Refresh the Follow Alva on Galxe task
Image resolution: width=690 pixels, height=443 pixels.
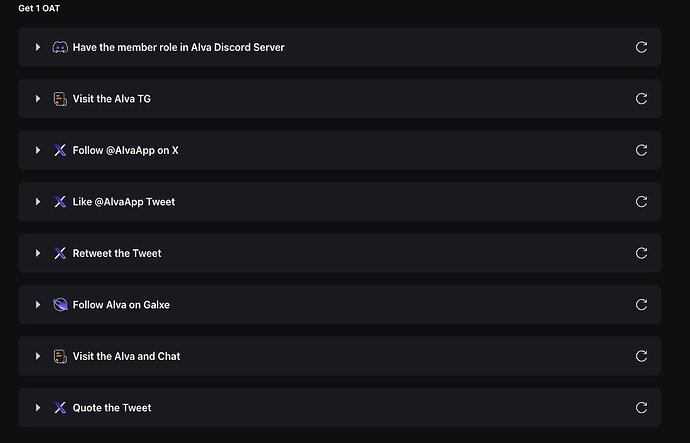641,304
